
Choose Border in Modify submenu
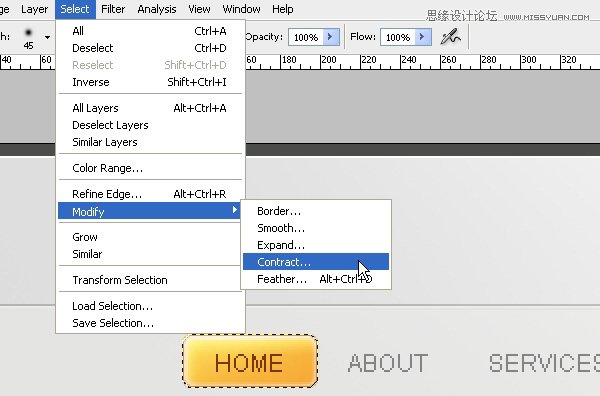pos(316,211)
